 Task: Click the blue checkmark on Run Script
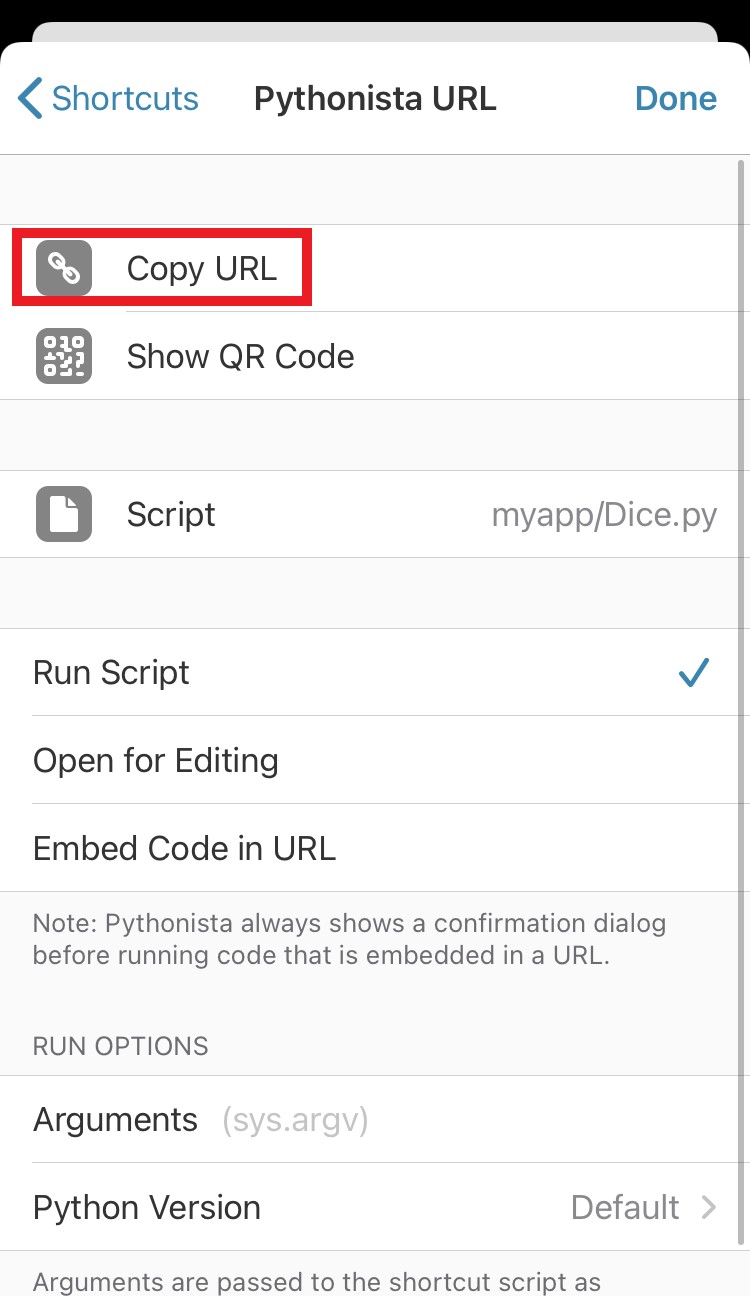click(x=693, y=673)
